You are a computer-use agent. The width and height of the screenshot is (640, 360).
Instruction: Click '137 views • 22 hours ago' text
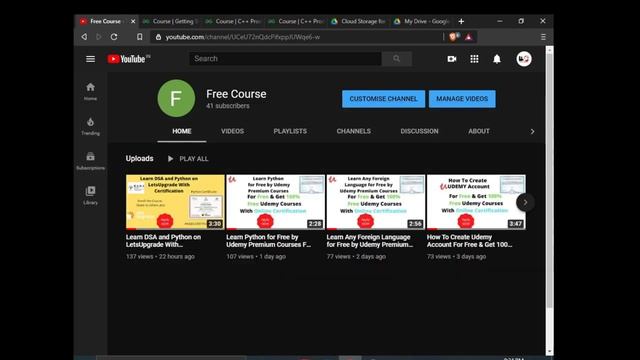point(160,257)
